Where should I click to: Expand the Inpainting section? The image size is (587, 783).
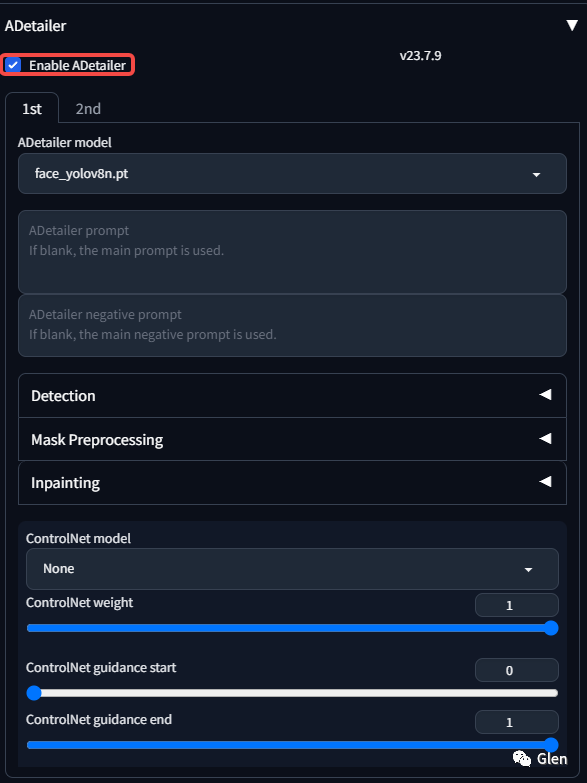click(292, 482)
